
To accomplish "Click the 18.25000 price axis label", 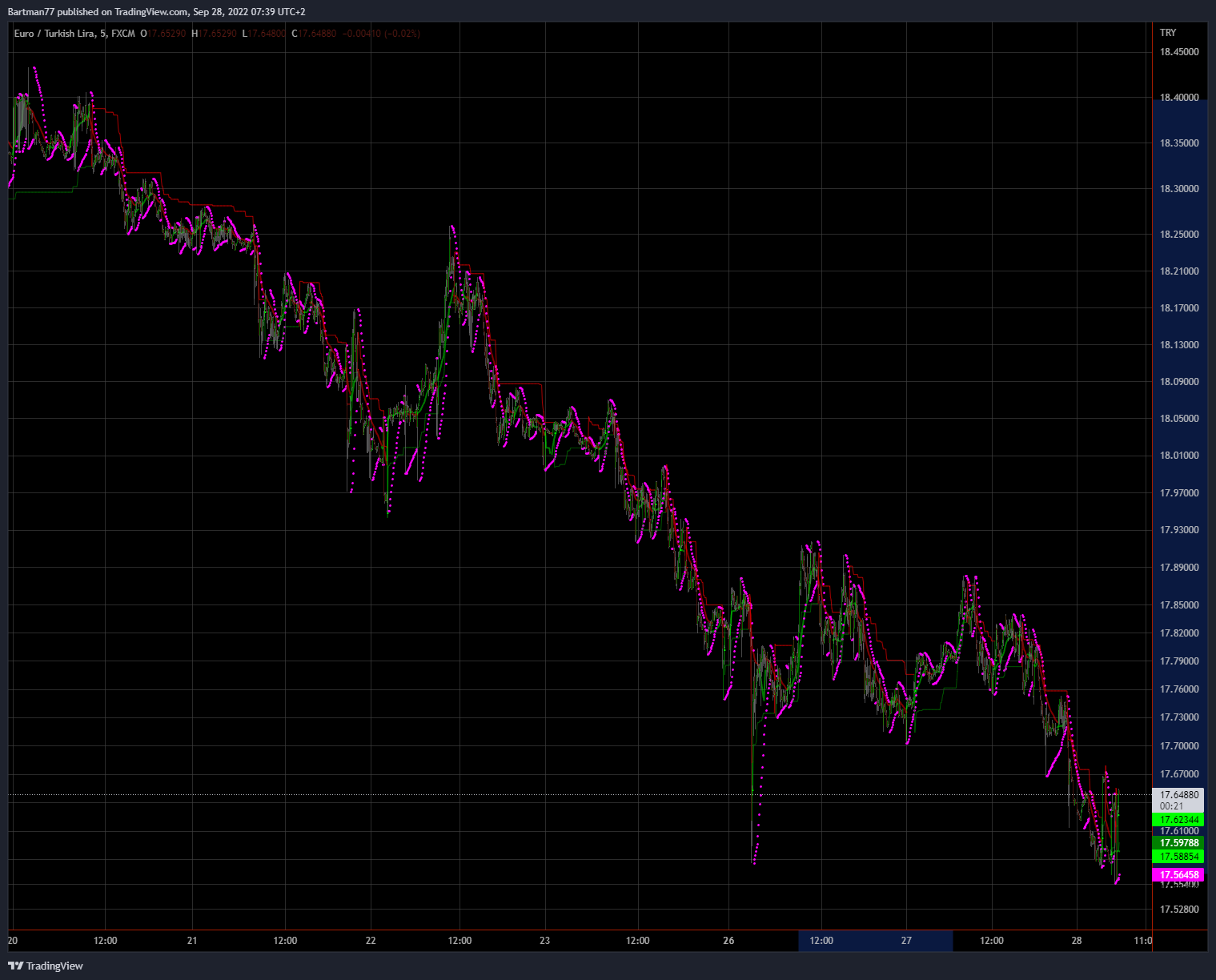I will tap(1179, 235).
